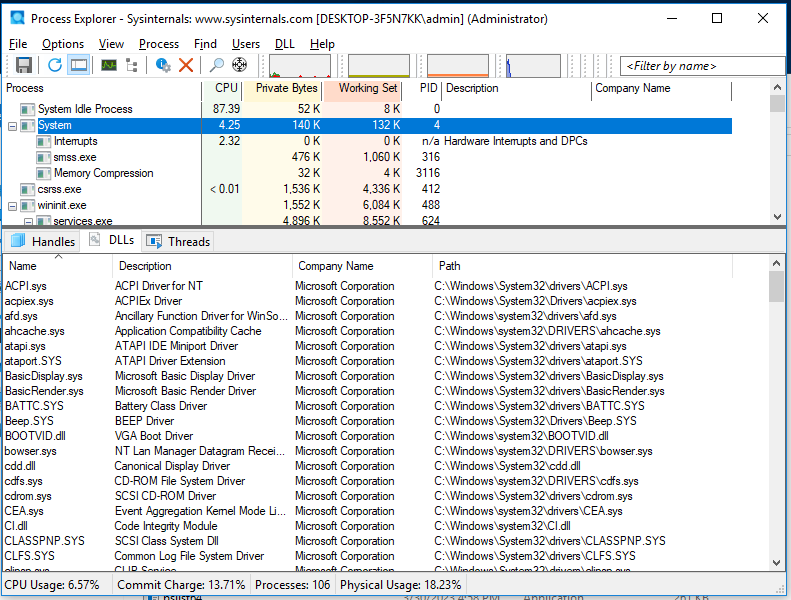Switch to the DLLs tab

(x=111, y=240)
